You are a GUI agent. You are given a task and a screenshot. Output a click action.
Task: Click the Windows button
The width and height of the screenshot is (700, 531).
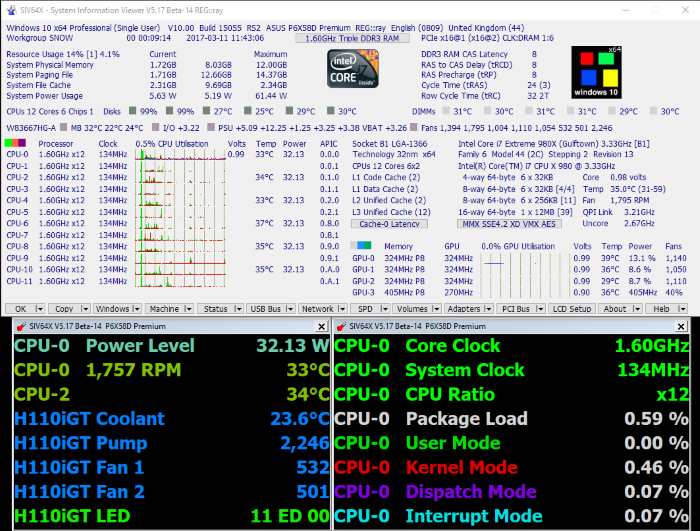point(112,309)
